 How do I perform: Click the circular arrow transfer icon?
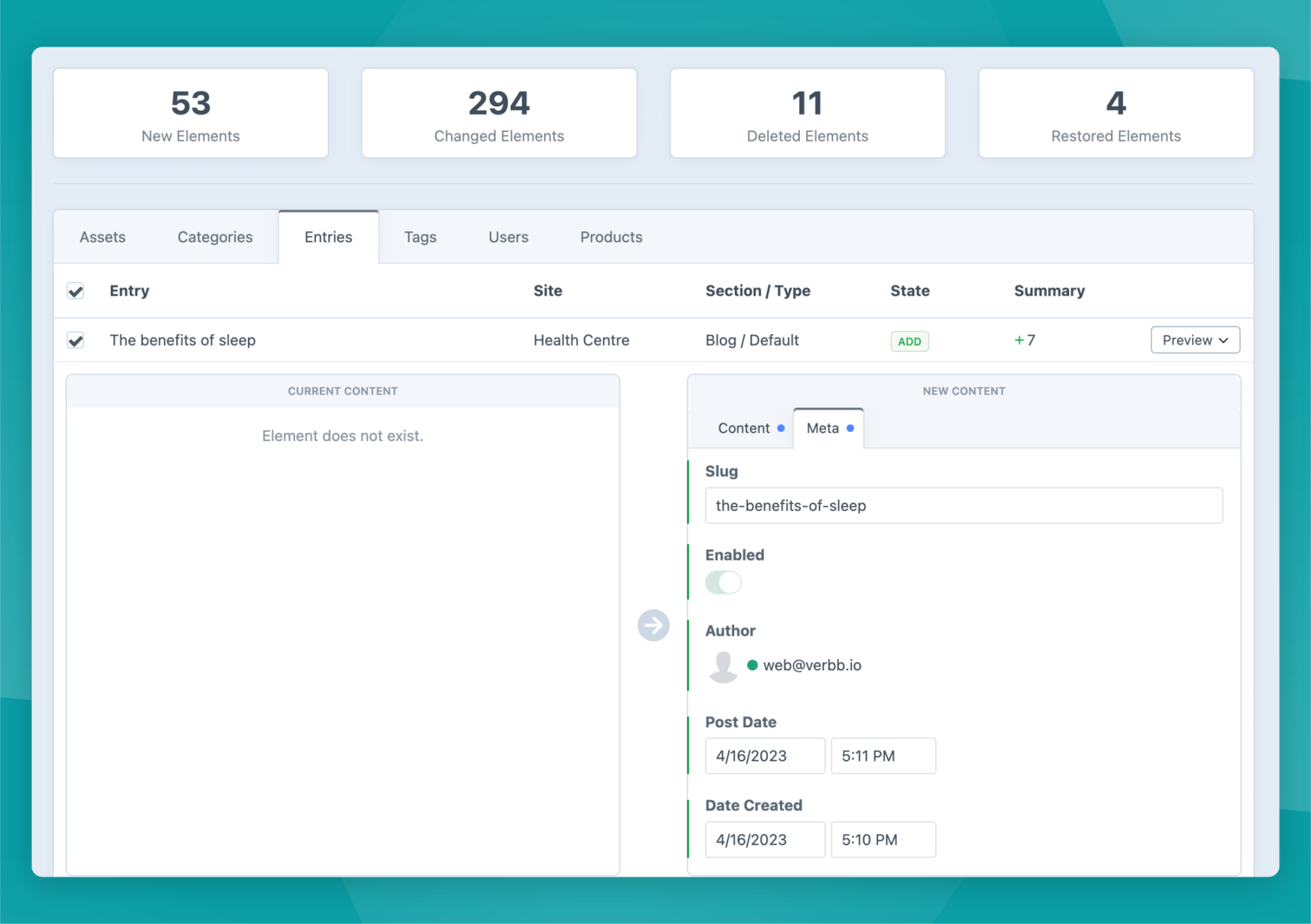(653, 625)
